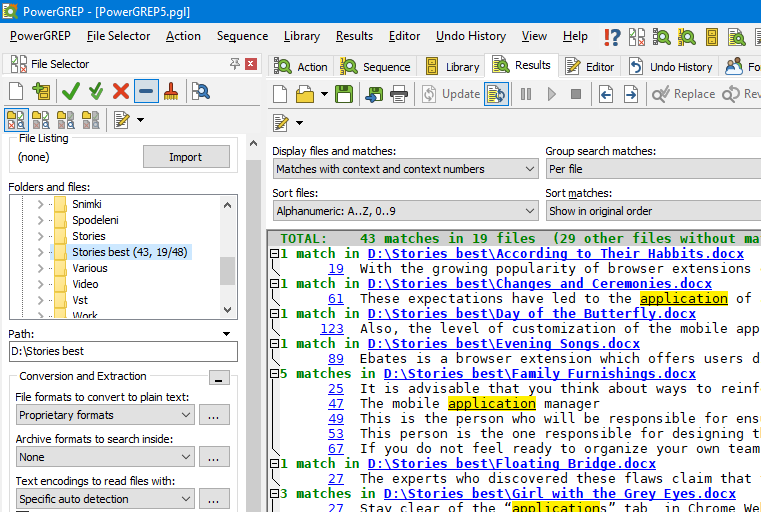Click the ellipsis button next to Proprietary formats
The image size is (761, 512).
(x=214, y=415)
